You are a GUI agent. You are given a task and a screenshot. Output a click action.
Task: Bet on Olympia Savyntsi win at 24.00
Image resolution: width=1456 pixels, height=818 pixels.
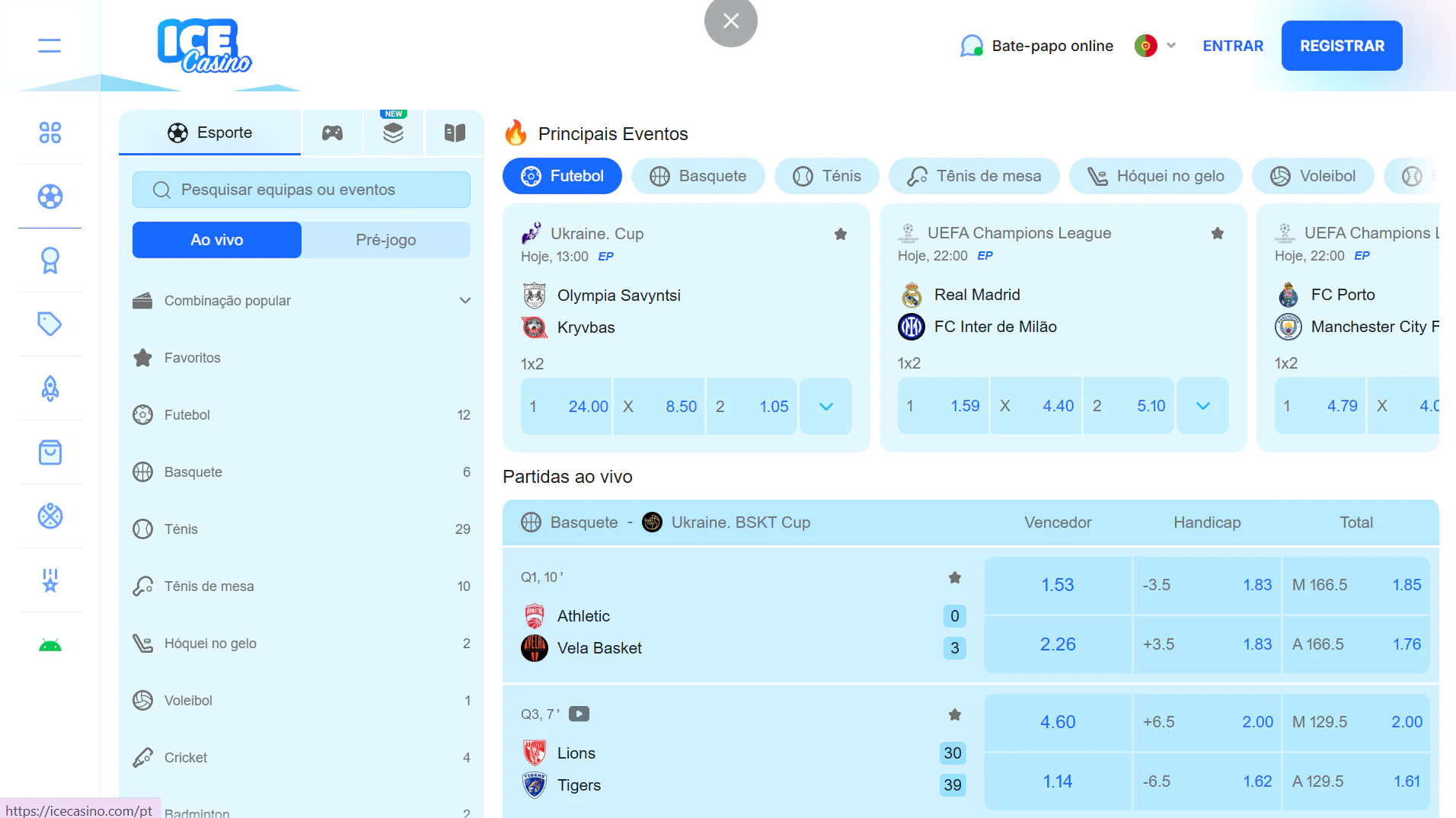(x=567, y=407)
